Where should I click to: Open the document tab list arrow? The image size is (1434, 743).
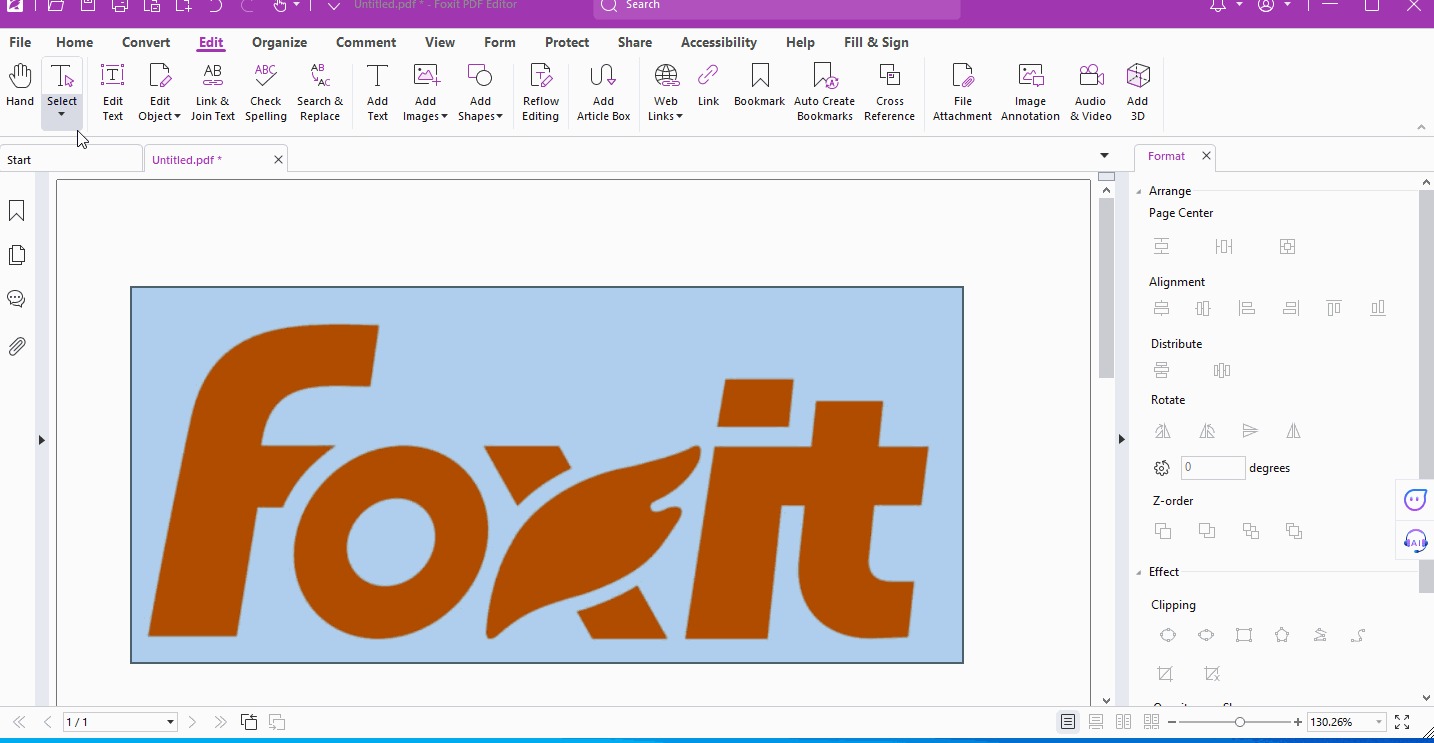coord(1105,156)
